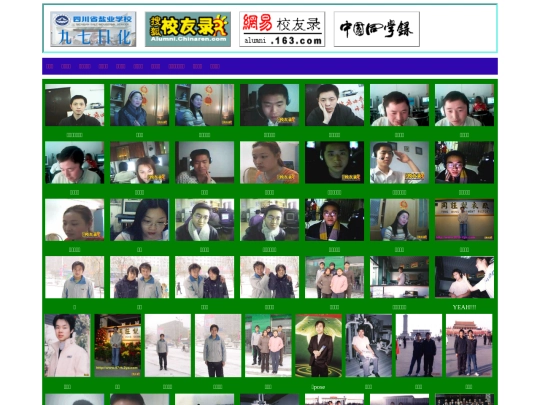Open photo of headphone man with hand on chin
Image resolution: width=540 pixels, height=405 pixels.
point(205,162)
